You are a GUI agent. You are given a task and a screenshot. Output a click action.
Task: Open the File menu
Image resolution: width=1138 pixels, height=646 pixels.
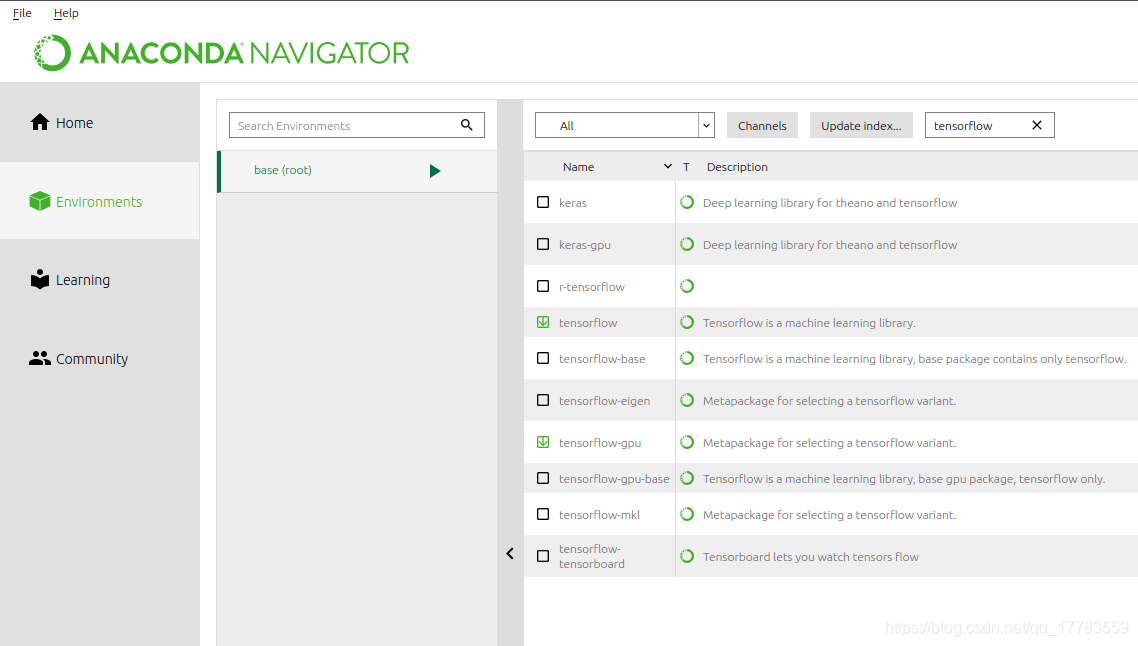pos(22,13)
